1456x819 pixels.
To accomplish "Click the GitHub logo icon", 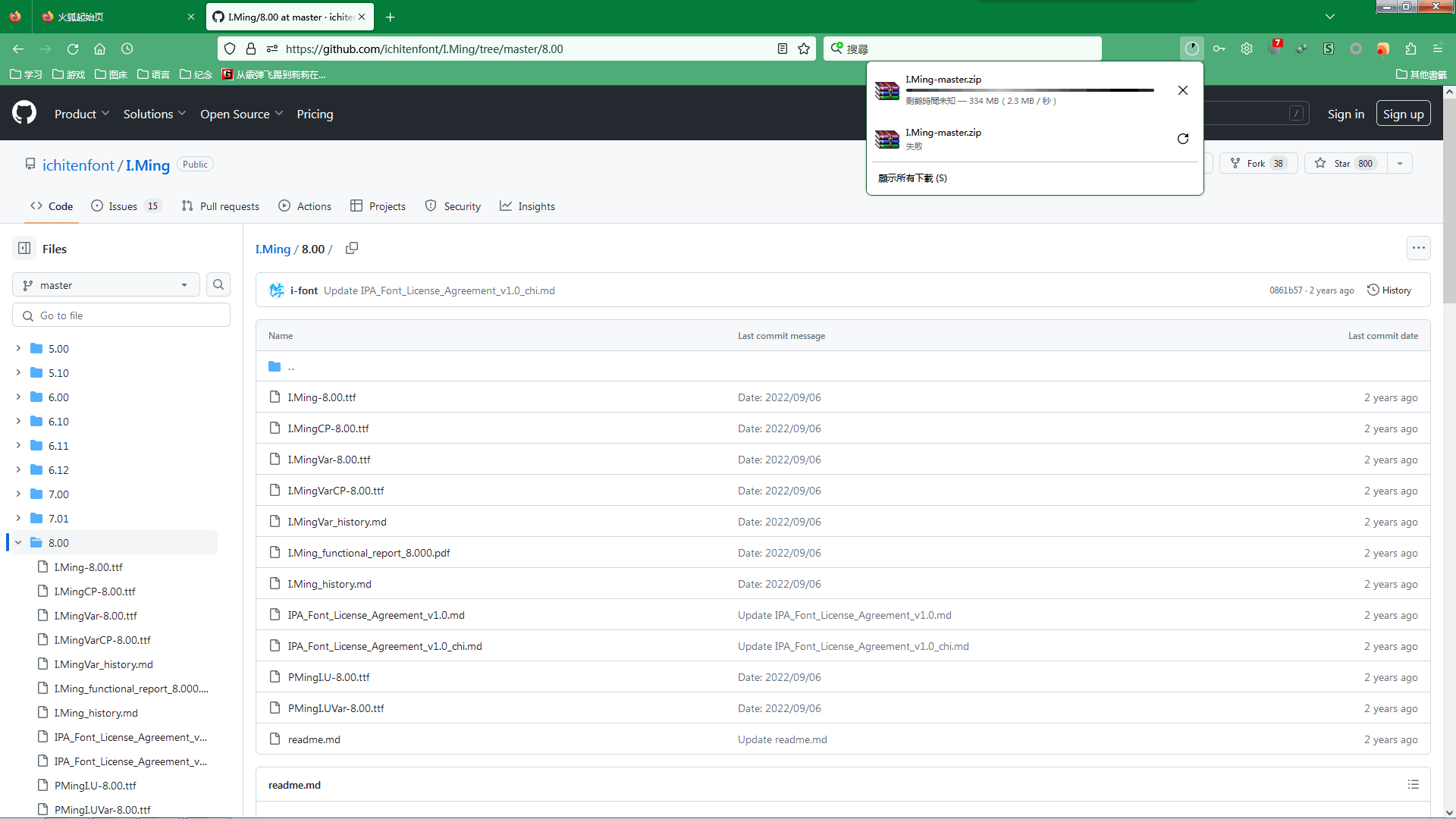I will tap(24, 113).
